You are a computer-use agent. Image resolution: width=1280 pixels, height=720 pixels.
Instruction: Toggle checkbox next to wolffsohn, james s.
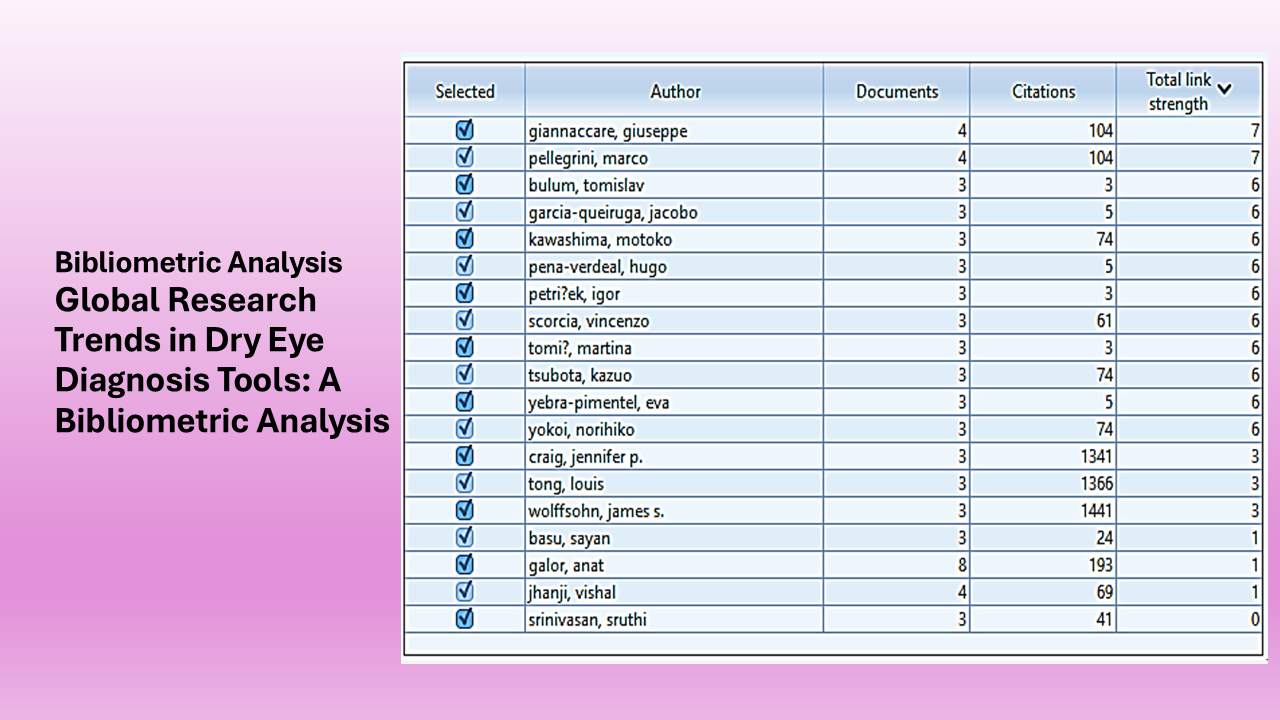[464, 511]
